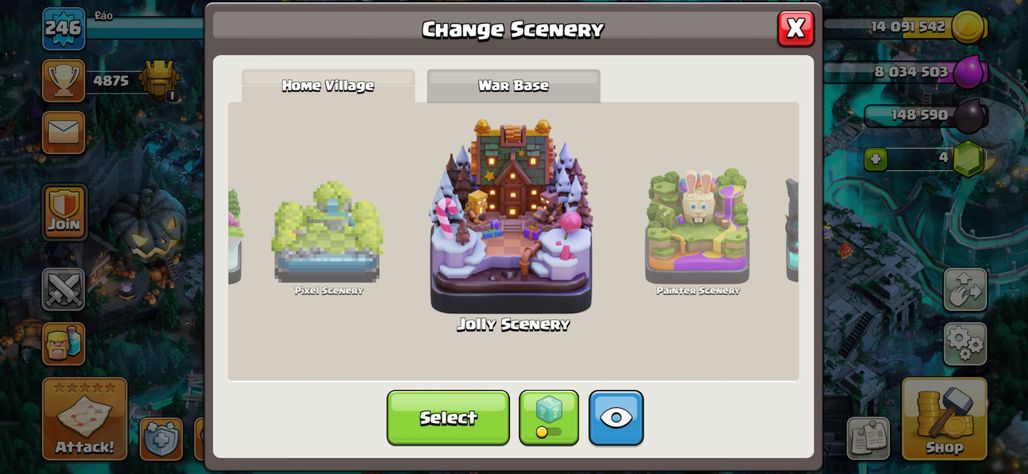This screenshot has width=1028, height=474.
Task: Open the shield protection icon
Action: click(x=161, y=439)
